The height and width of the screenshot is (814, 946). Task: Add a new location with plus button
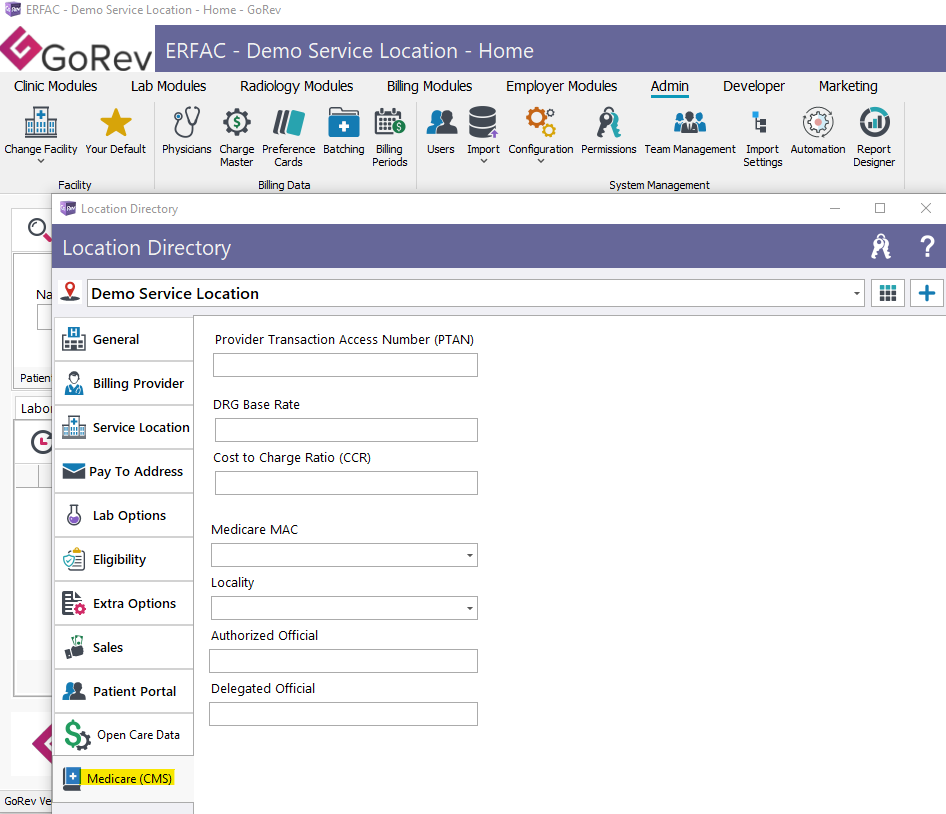927,293
